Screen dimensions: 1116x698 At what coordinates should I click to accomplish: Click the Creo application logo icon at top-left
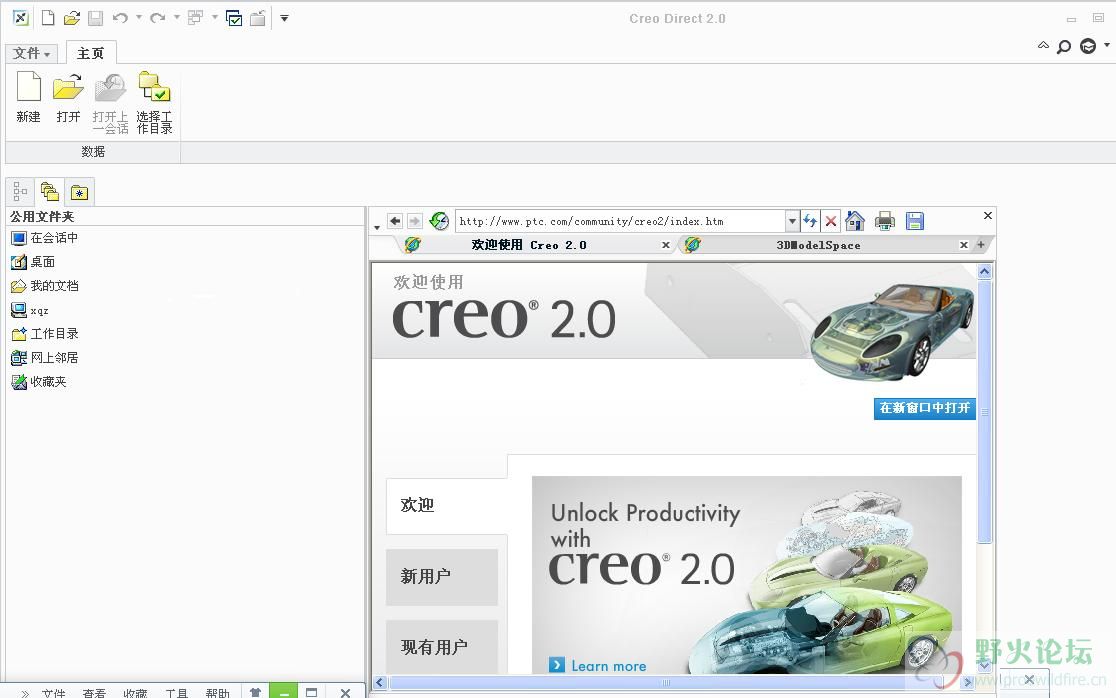tap(21, 18)
